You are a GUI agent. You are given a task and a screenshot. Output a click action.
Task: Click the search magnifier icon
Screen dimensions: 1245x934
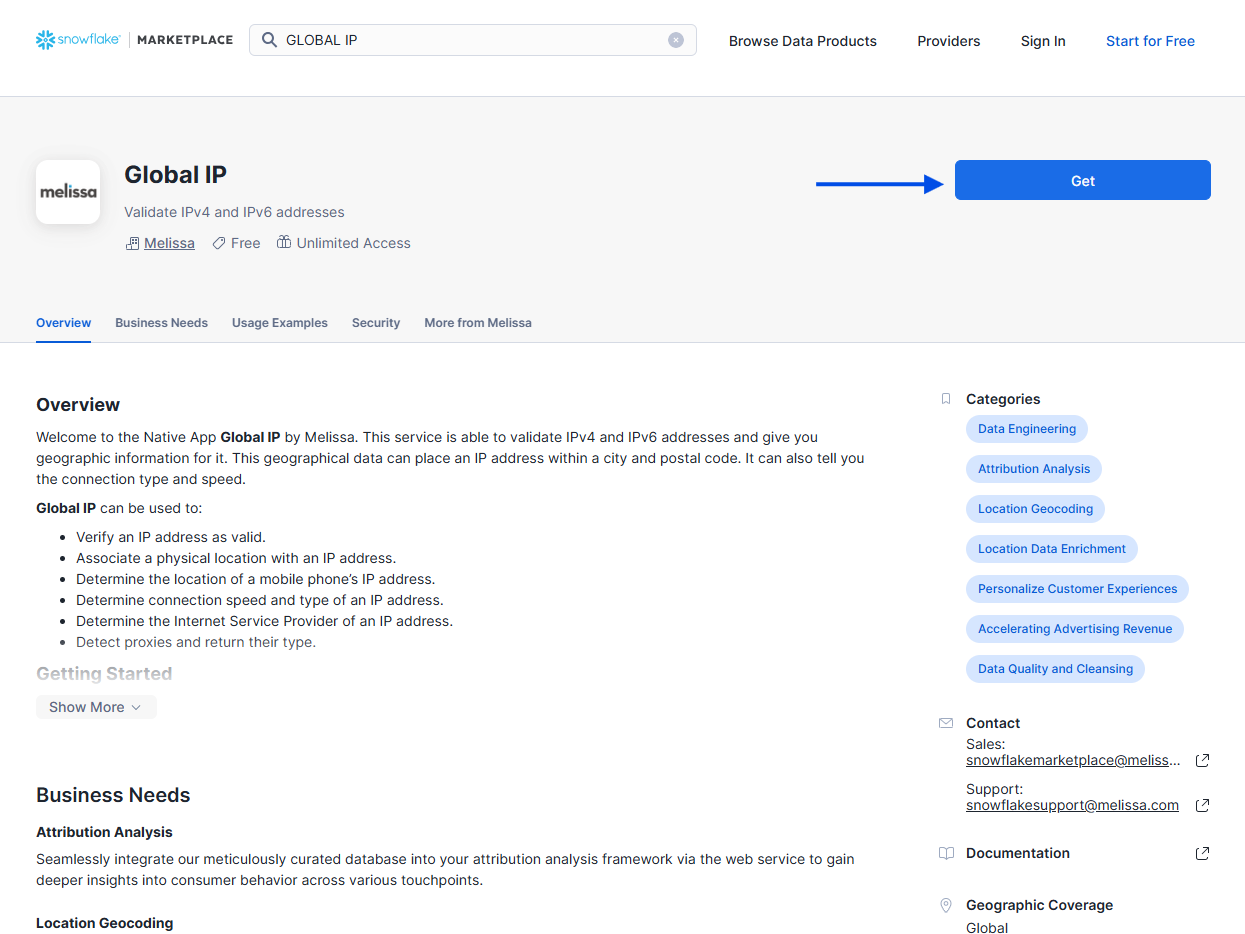pyautogui.click(x=269, y=40)
